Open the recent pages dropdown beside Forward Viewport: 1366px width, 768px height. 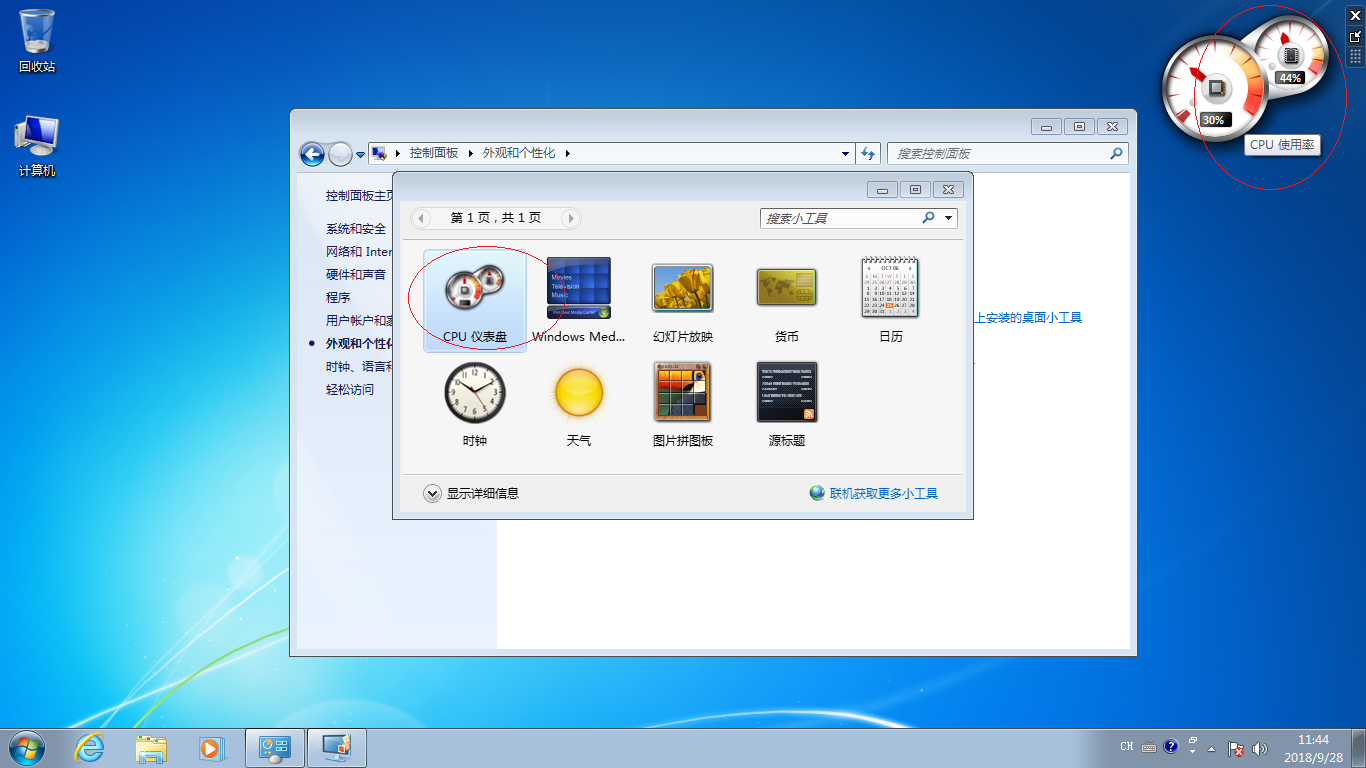click(361, 155)
